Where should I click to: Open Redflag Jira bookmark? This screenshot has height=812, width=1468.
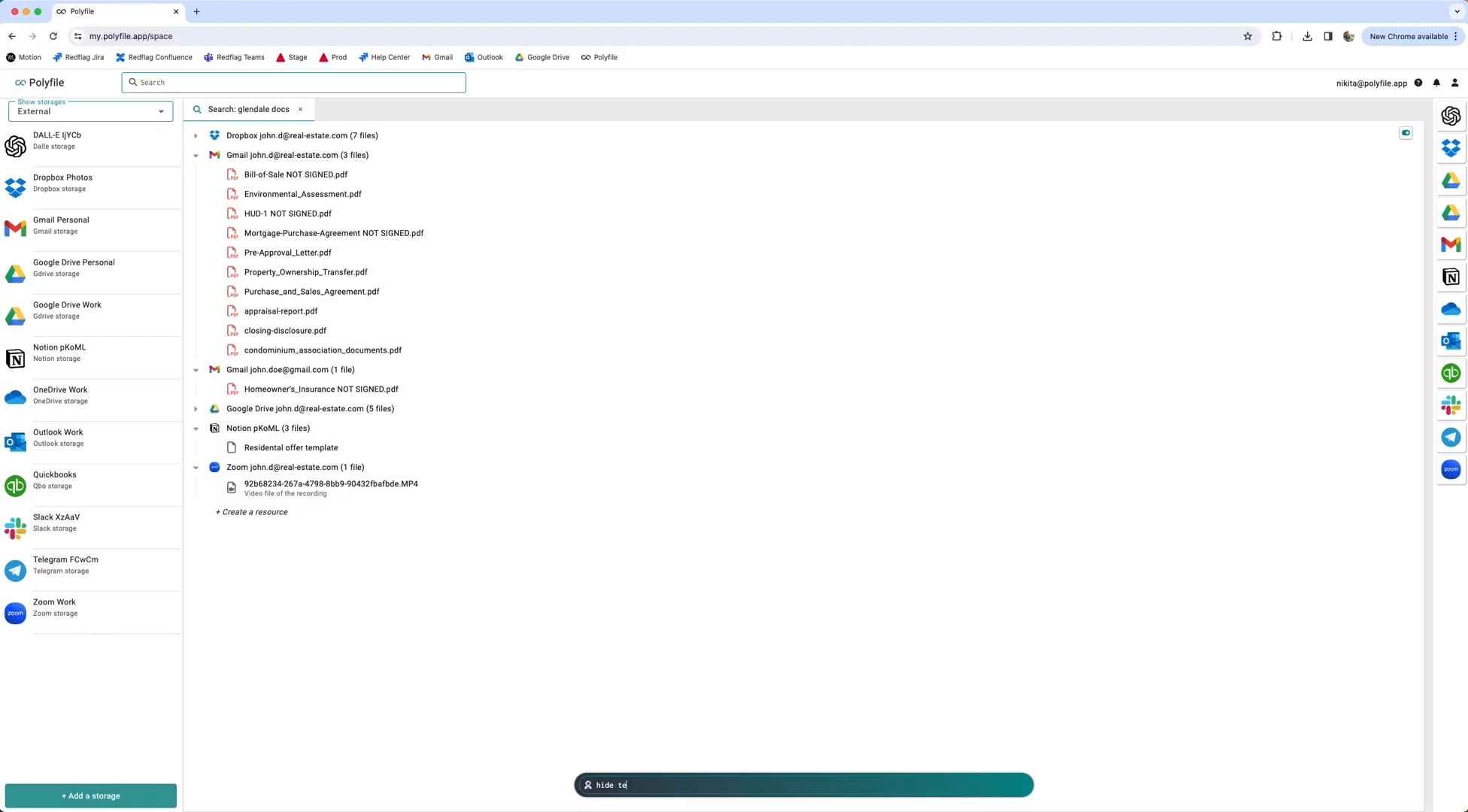78,57
